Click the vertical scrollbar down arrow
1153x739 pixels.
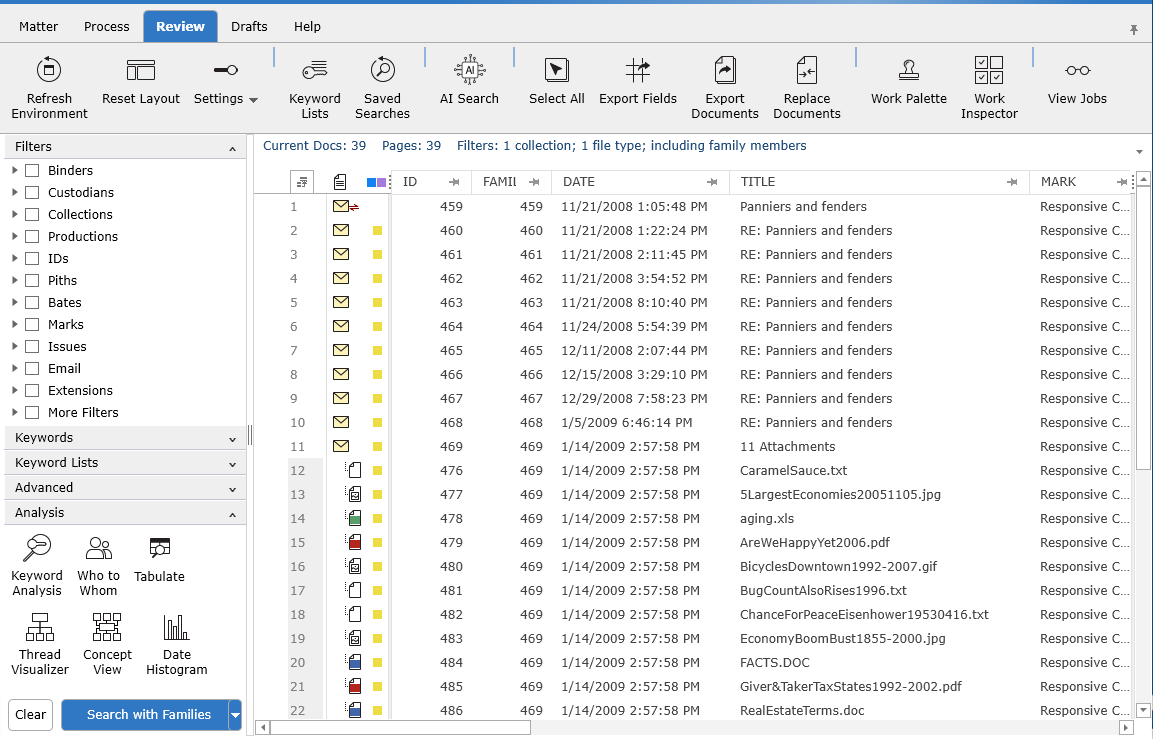click(x=1143, y=710)
